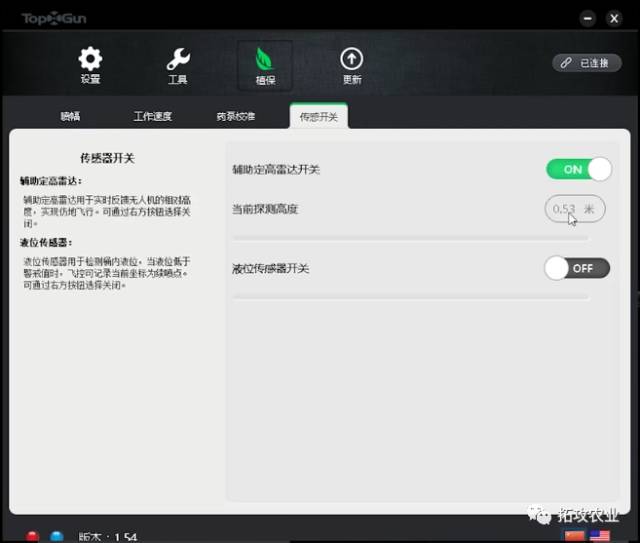Switch to the 工作速度 tab
The image size is (640, 543).
point(153,116)
